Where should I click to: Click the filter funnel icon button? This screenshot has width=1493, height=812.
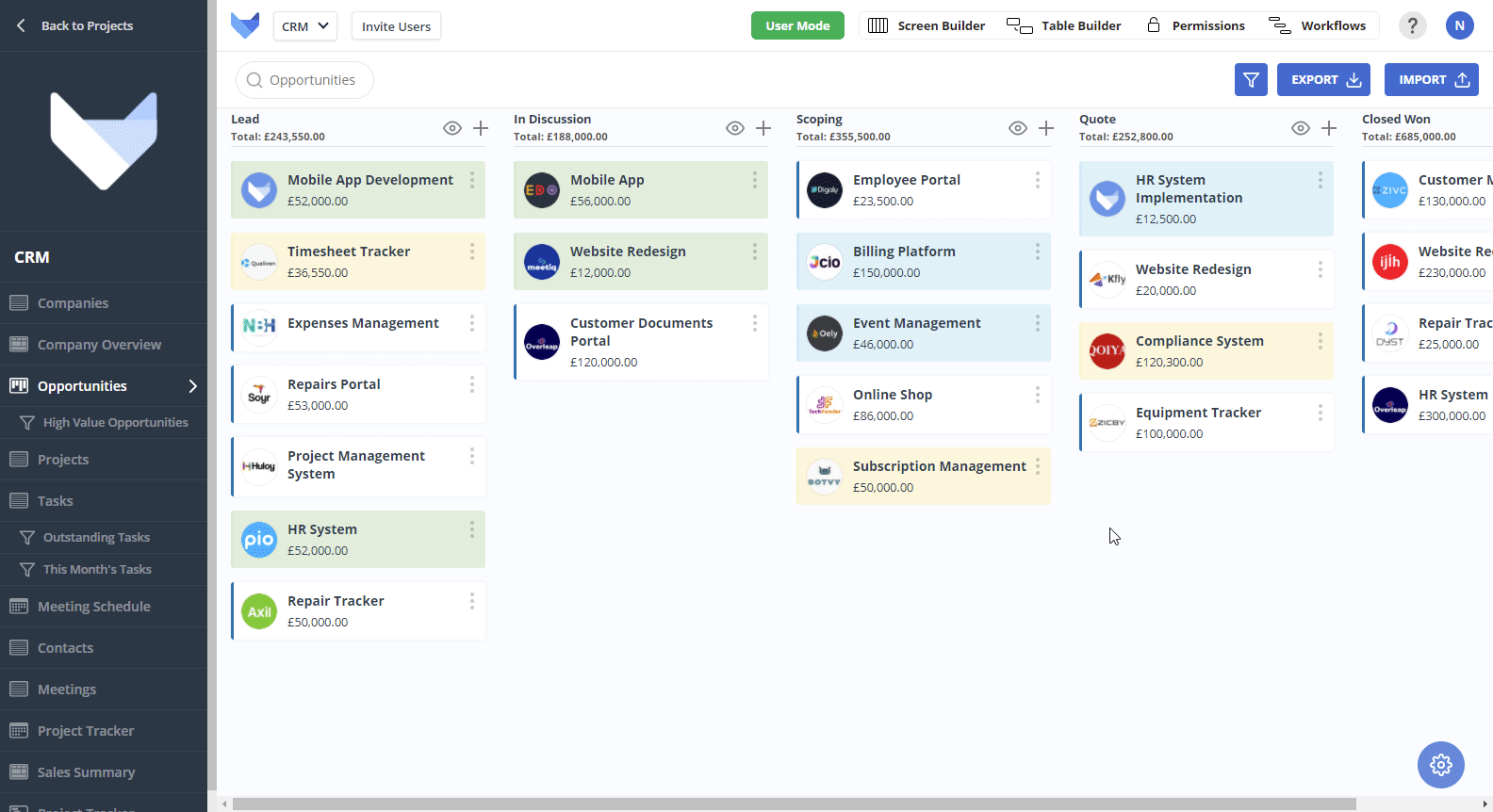click(1251, 80)
